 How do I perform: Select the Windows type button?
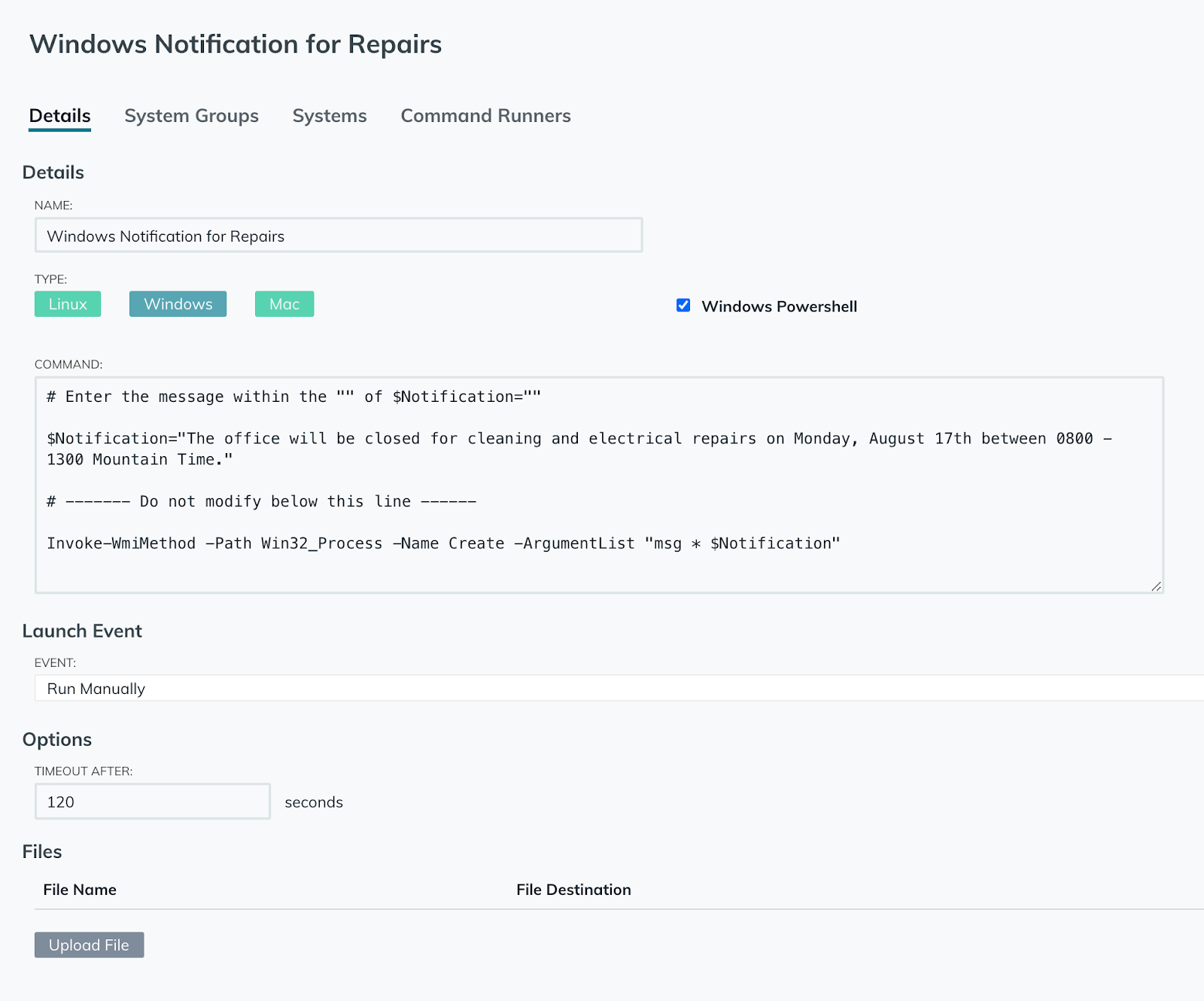(178, 304)
